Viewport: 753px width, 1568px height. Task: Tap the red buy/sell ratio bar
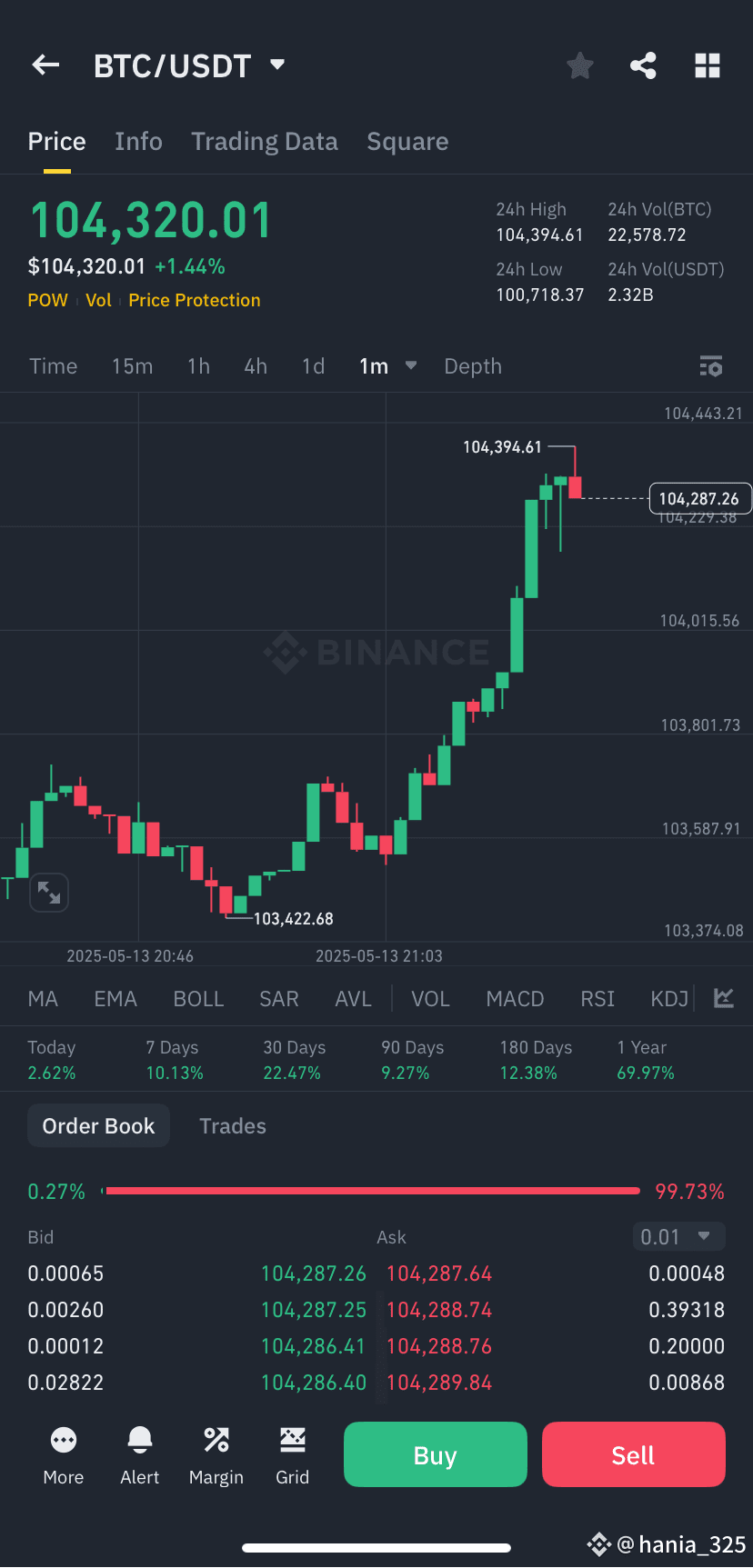click(x=373, y=1191)
